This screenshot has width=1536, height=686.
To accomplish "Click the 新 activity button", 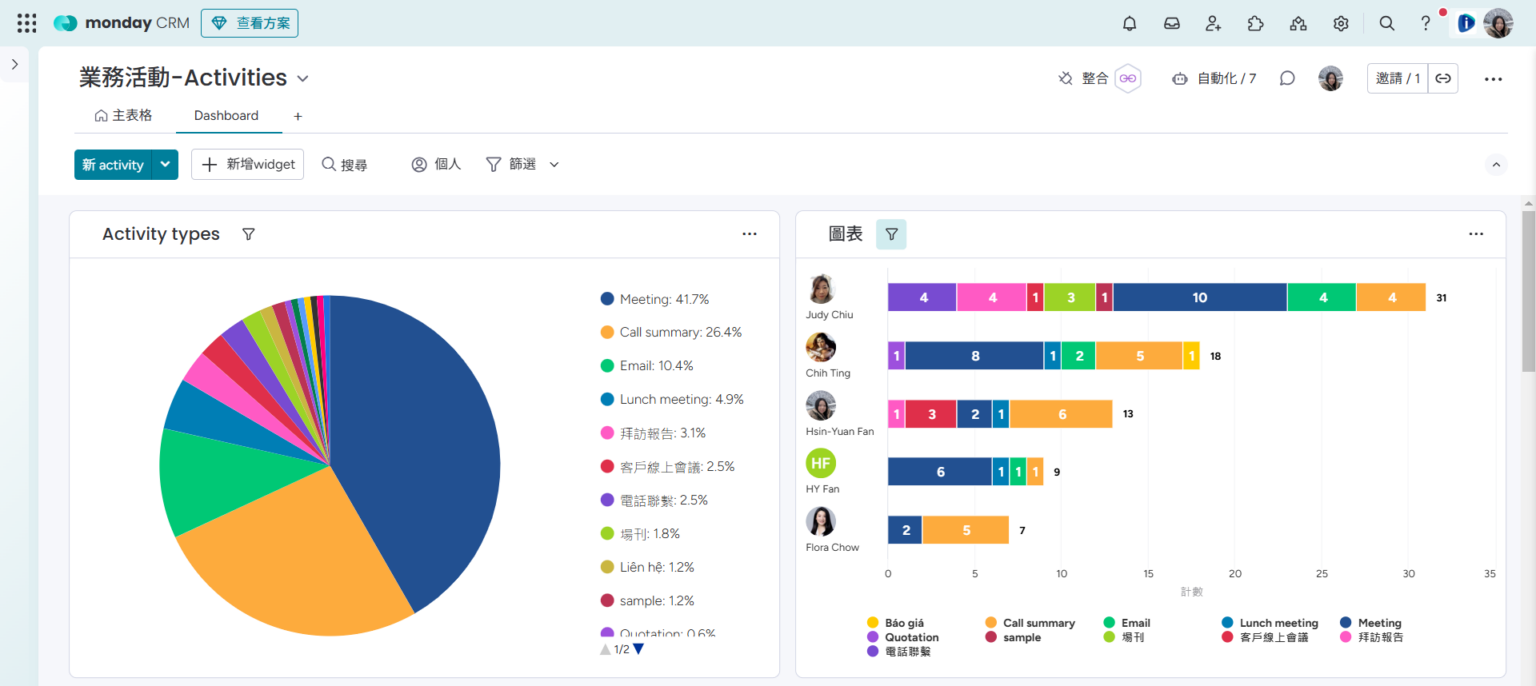I will click(113, 164).
